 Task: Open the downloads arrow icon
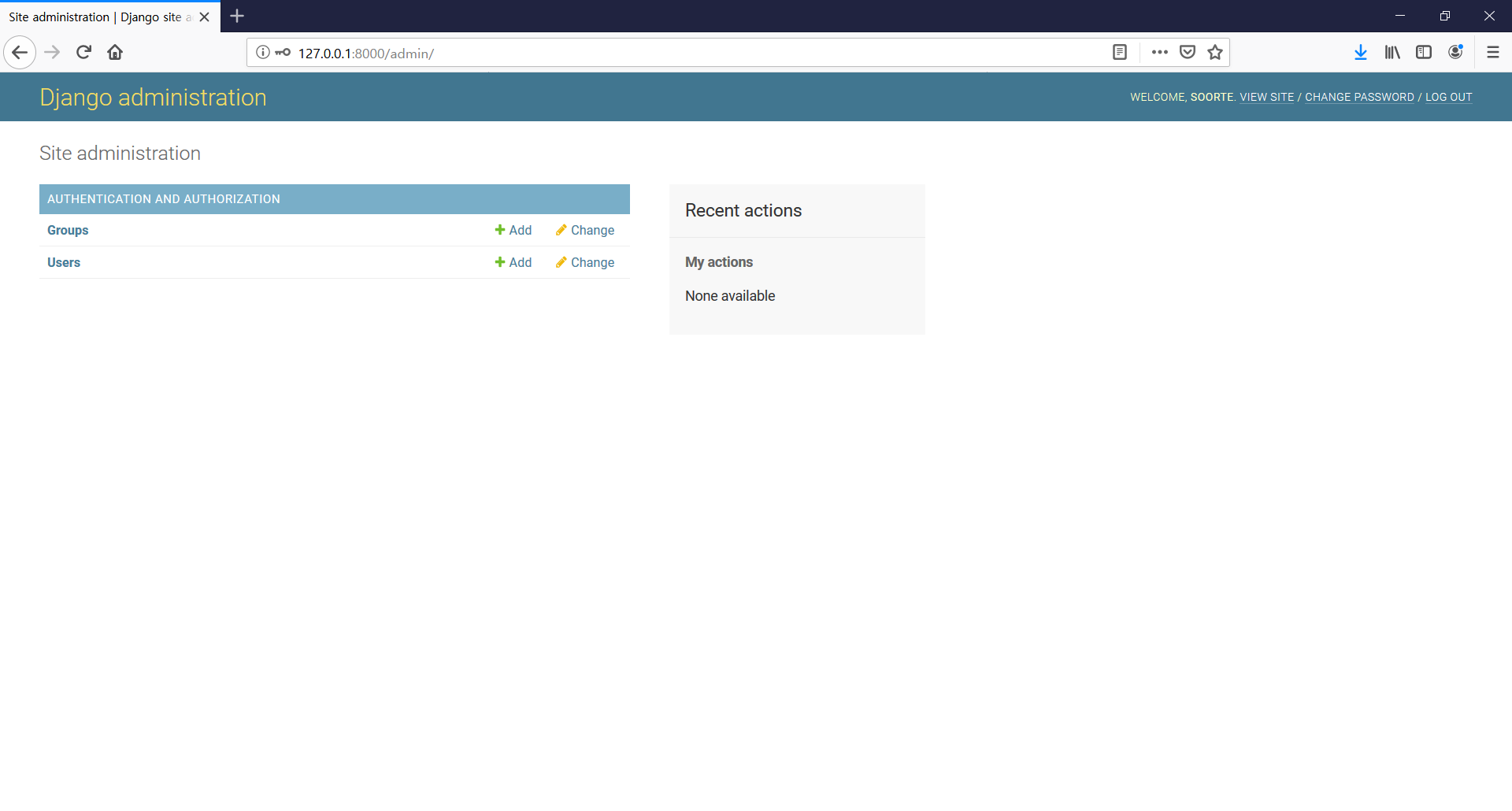click(x=1360, y=53)
